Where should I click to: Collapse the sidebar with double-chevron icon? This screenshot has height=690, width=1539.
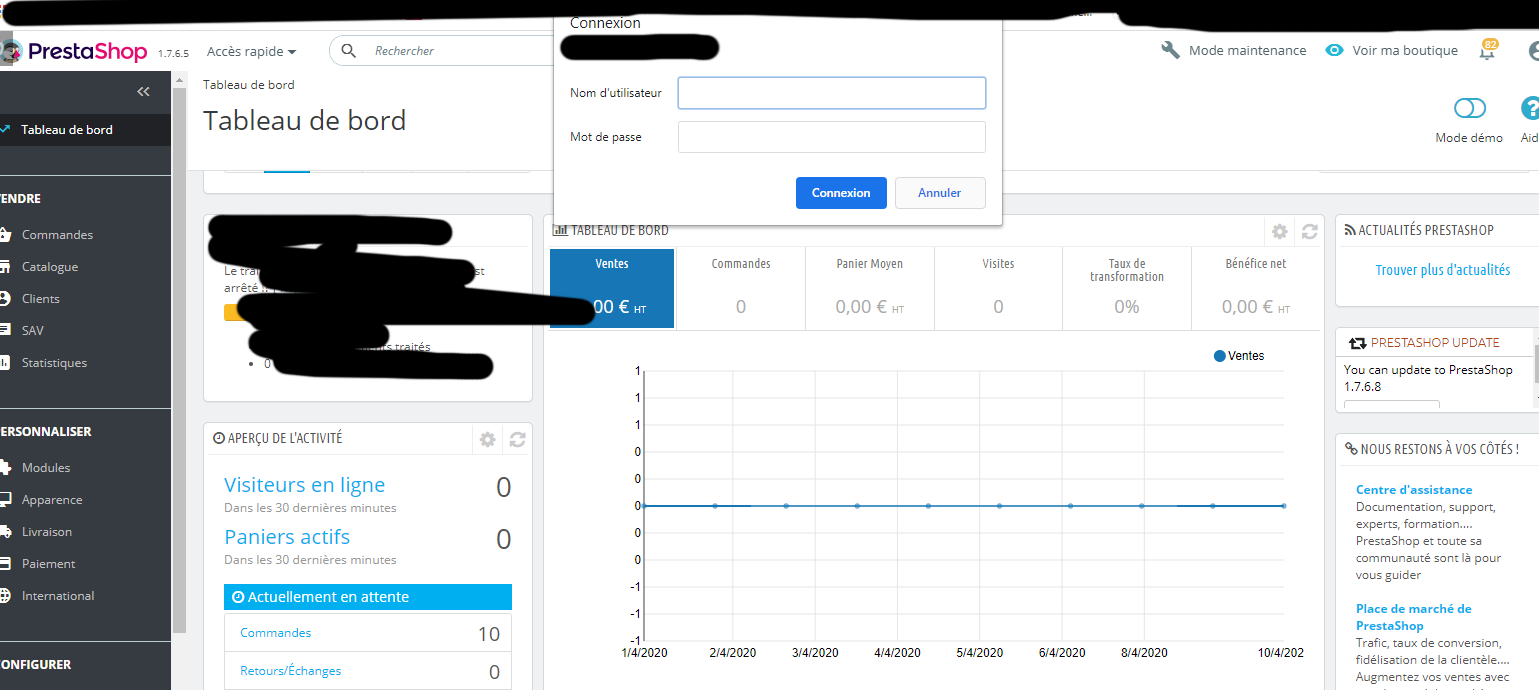point(143,91)
